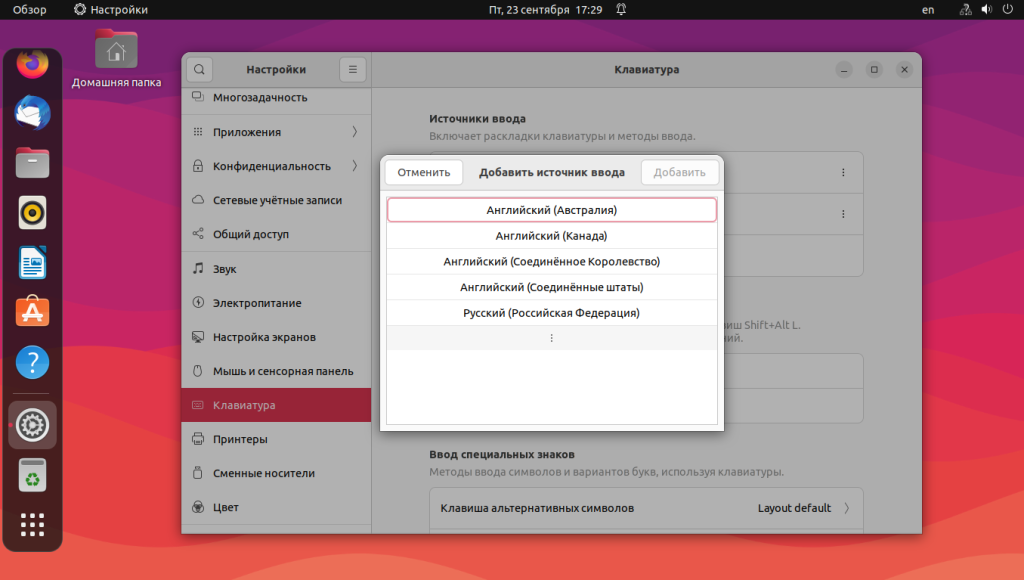Expand the Конфиденциальность section arrow
This screenshot has height=580, width=1024.
click(x=355, y=166)
